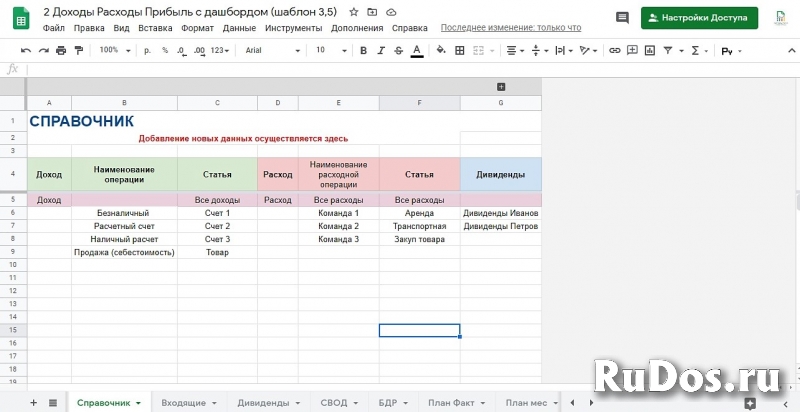This screenshot has height=412, width=800.
Task: Click the undo arrow in the toolbar
Action: click(26, 50)
